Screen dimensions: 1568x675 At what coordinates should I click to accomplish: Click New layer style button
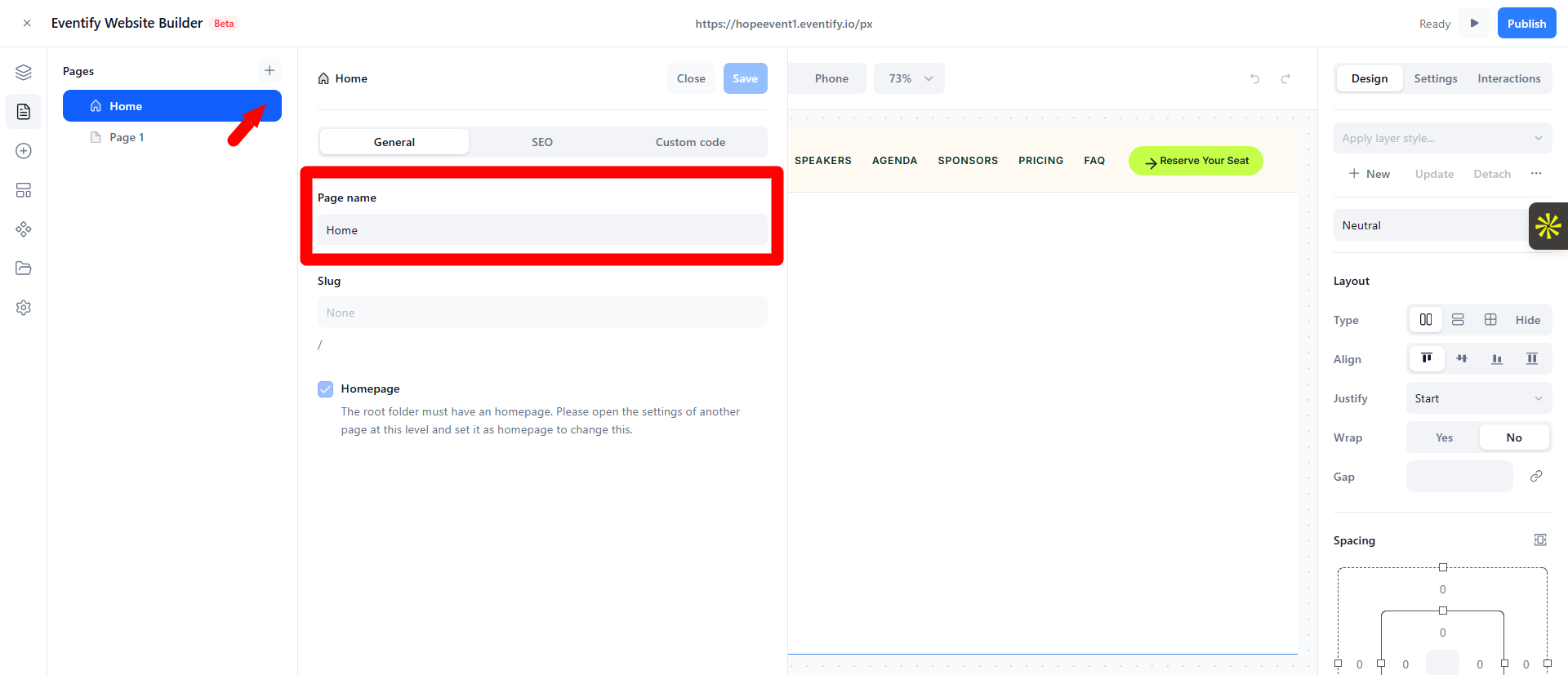click(x=1370, y=174)
